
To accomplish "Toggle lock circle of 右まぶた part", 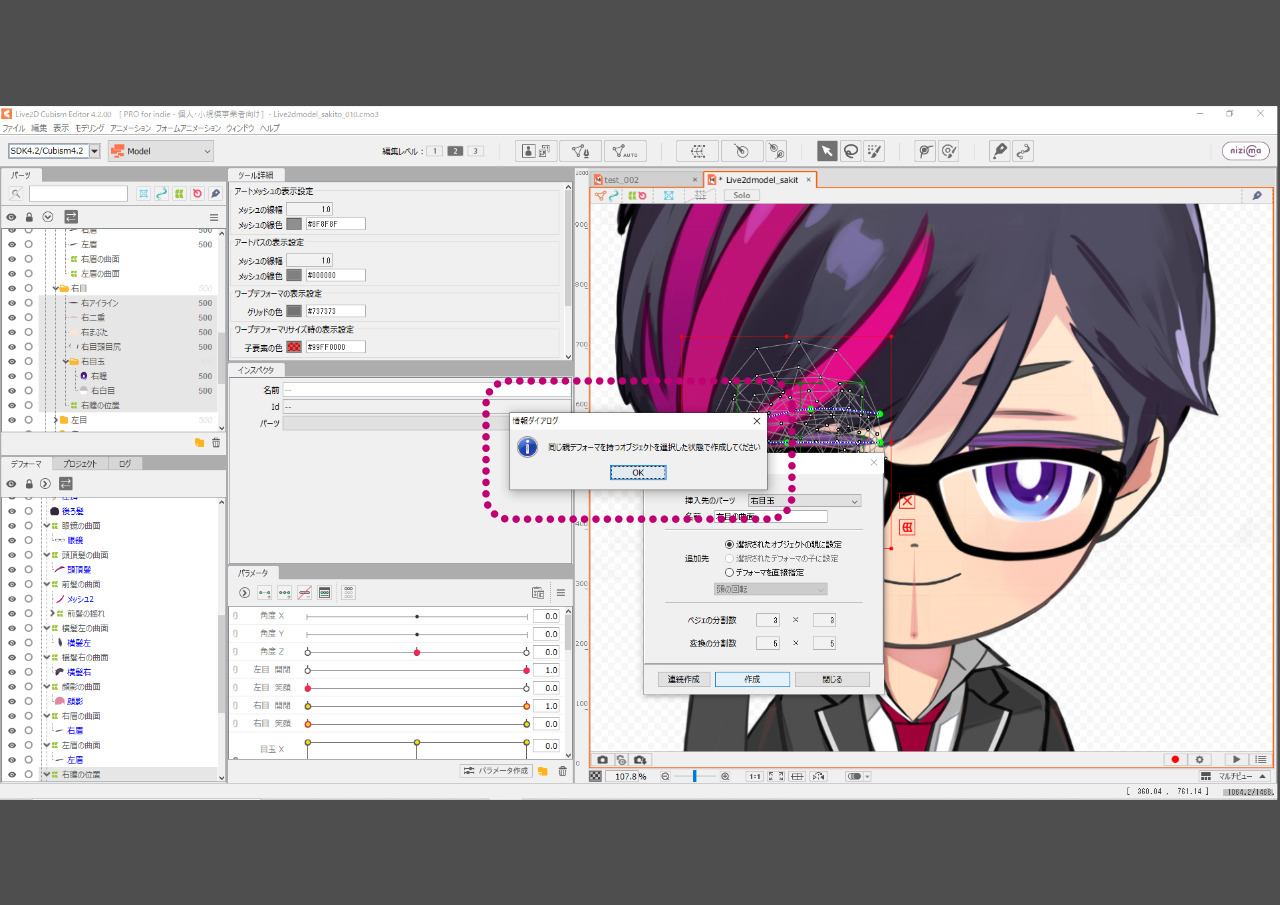I will click(28, 332).
